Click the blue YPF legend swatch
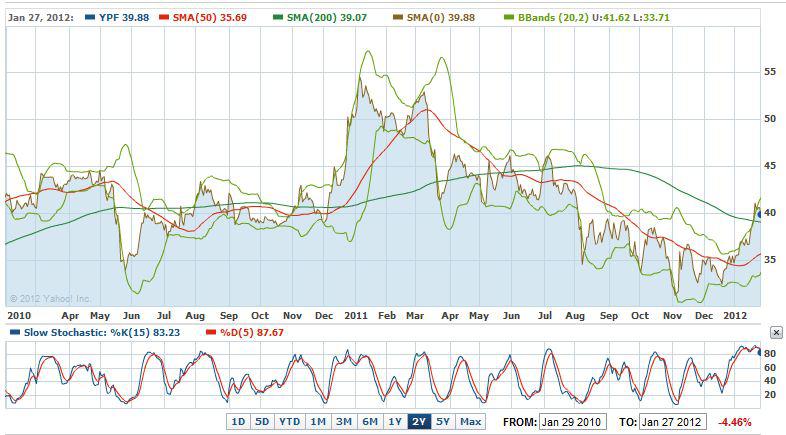 pyautogui.click(x=90, y=18)
